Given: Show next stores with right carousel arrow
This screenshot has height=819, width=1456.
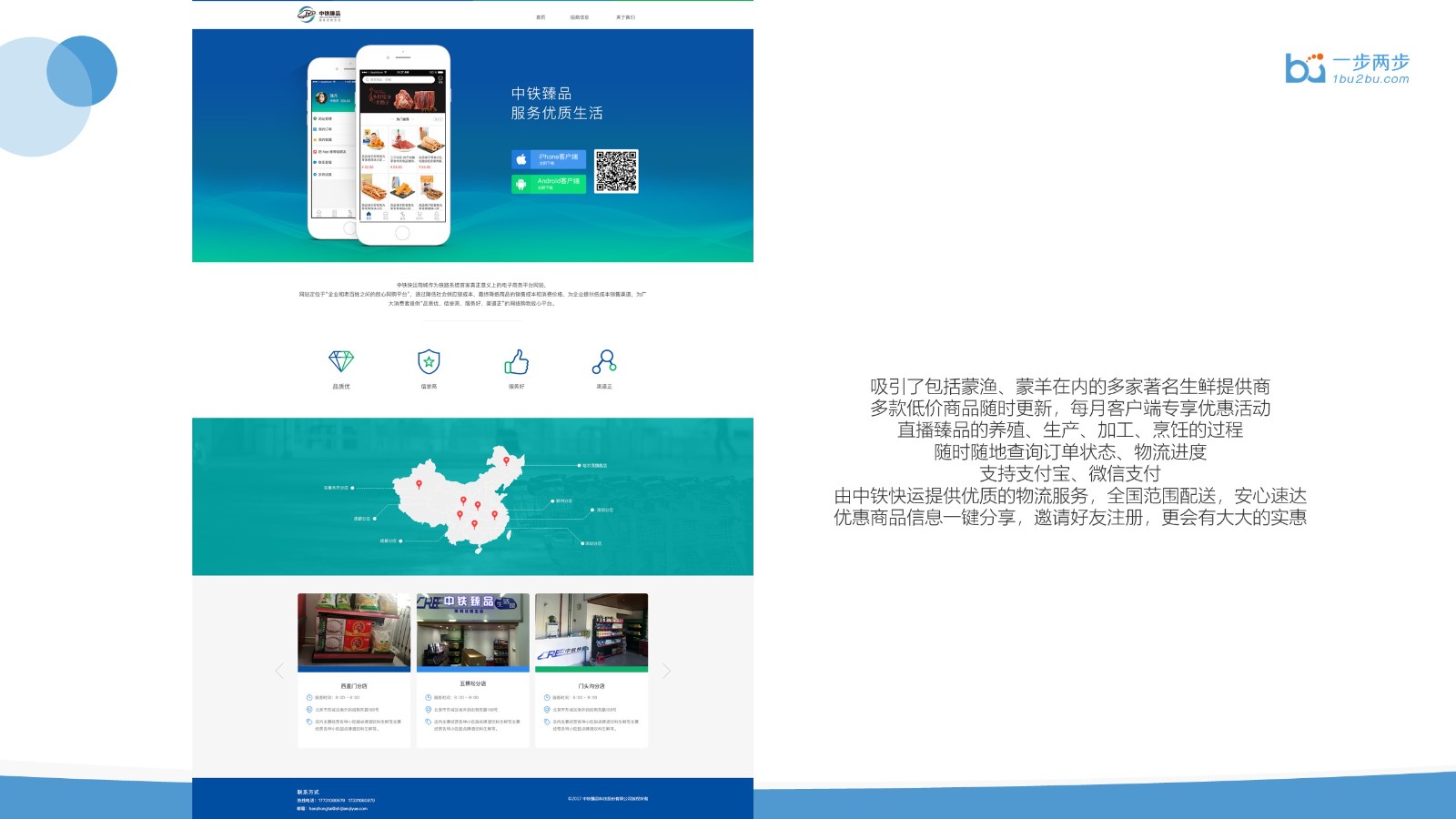Looking at the screenshot, I should point(666,671).
